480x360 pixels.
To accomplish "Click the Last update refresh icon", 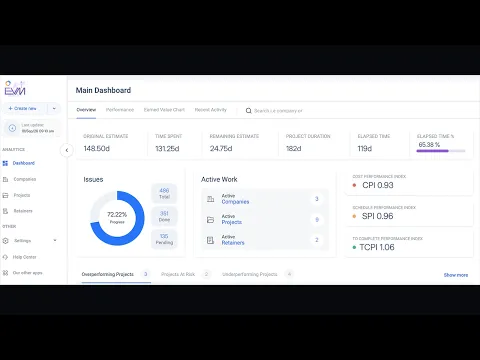I will 12,128.
